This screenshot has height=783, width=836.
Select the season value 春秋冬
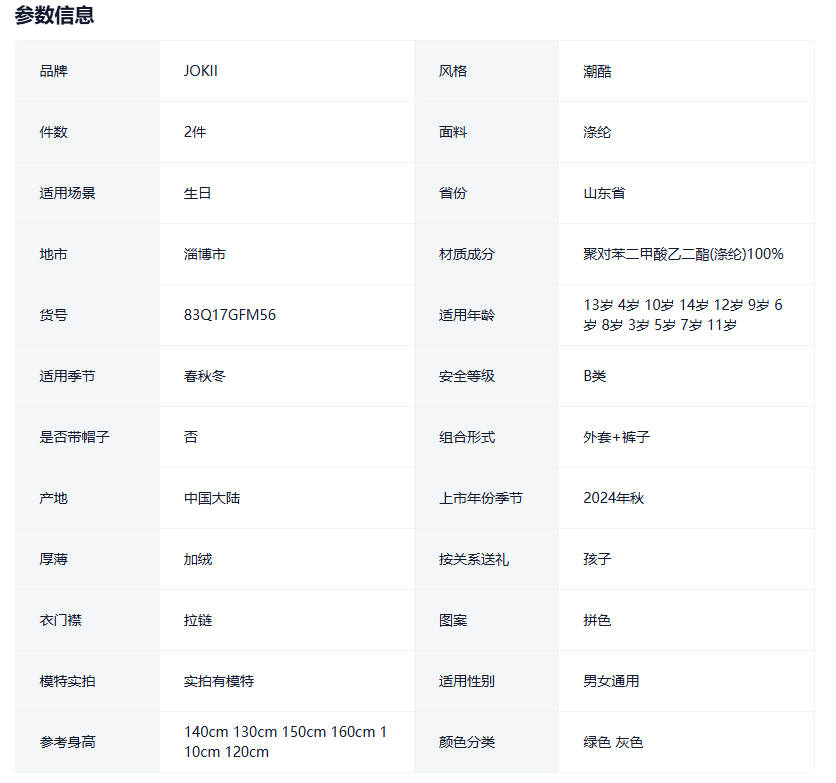pos(205,376)
